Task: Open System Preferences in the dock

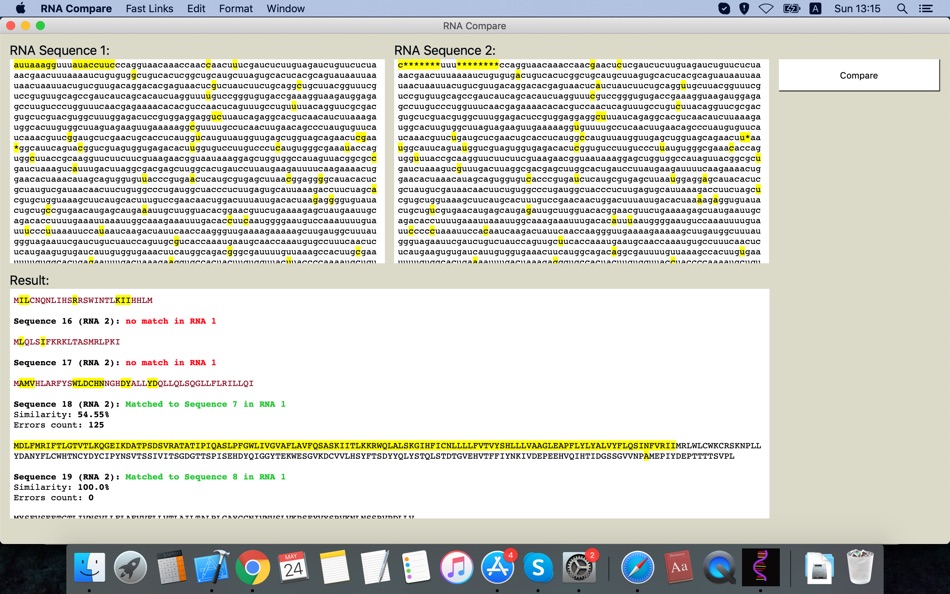Action: pyautogui.click(x=580, y=568)
